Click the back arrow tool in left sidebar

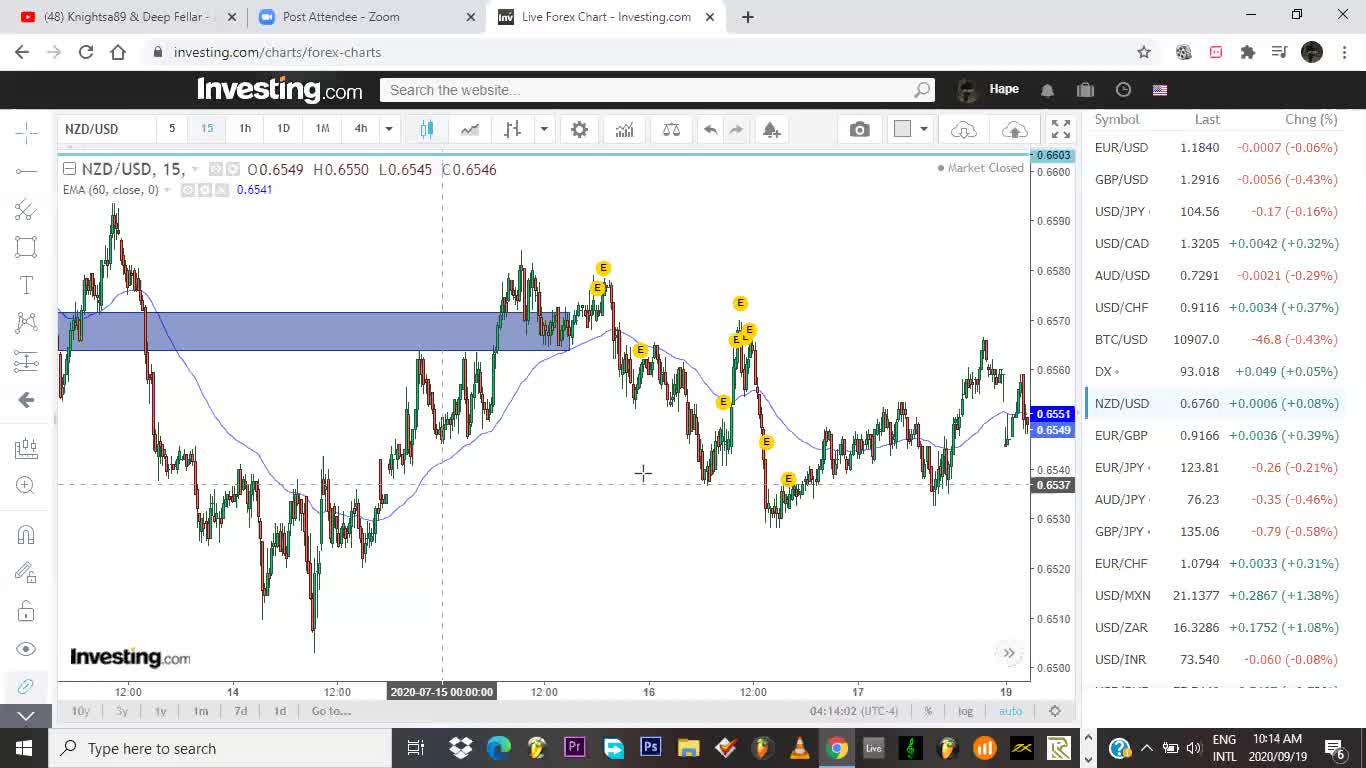coord(26,400)
